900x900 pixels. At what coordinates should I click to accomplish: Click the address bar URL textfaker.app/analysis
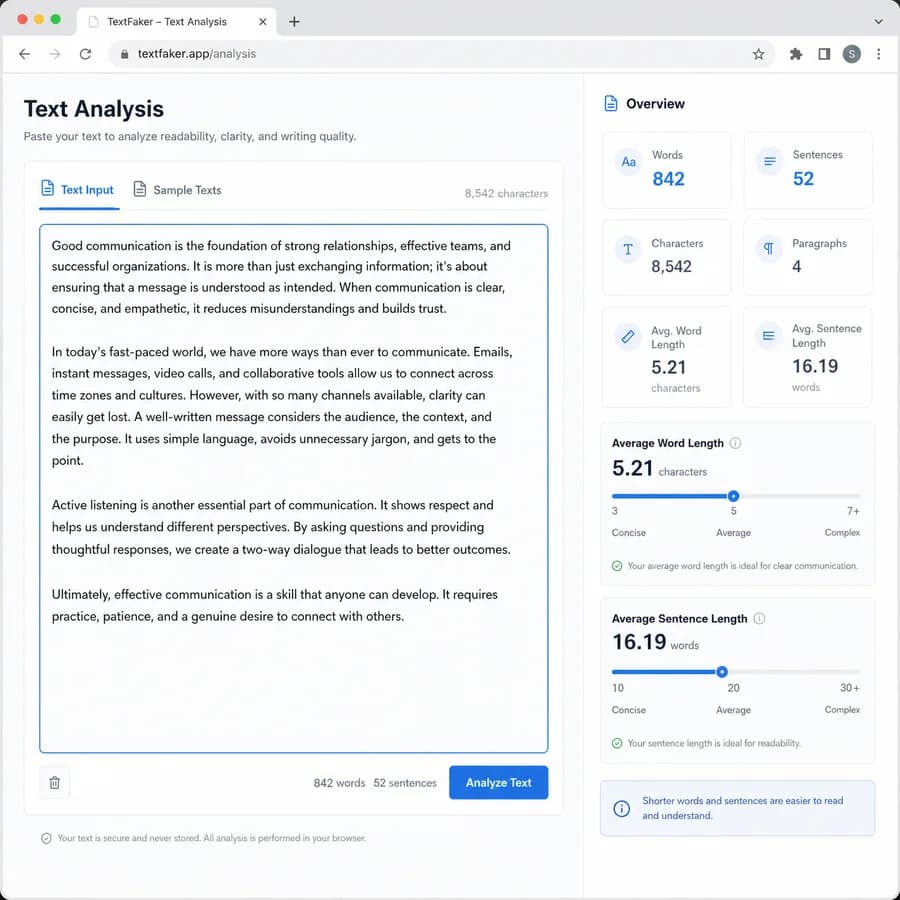tap(196, 54)
